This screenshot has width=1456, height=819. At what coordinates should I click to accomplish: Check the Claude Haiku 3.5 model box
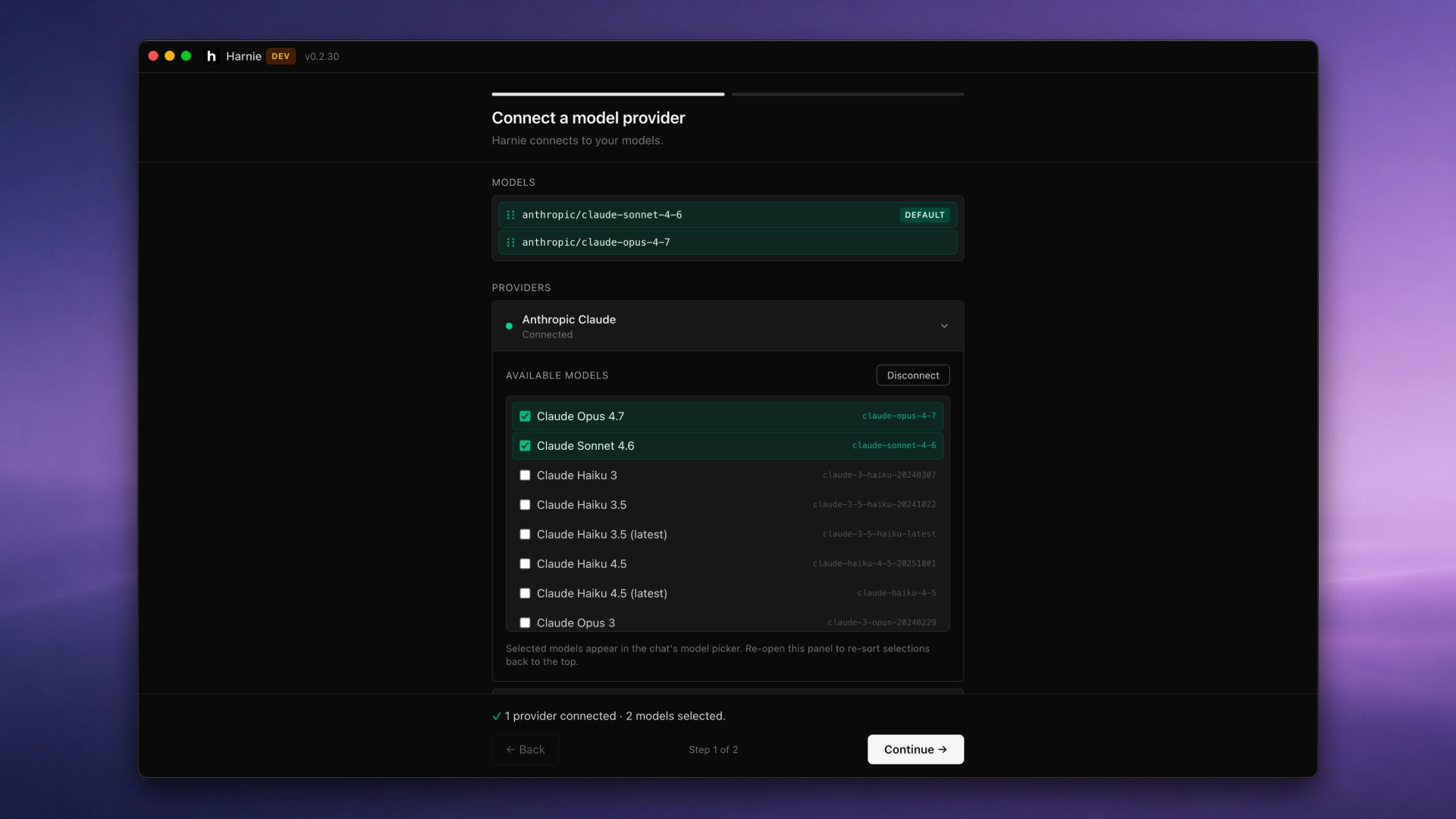click(525, 505)
